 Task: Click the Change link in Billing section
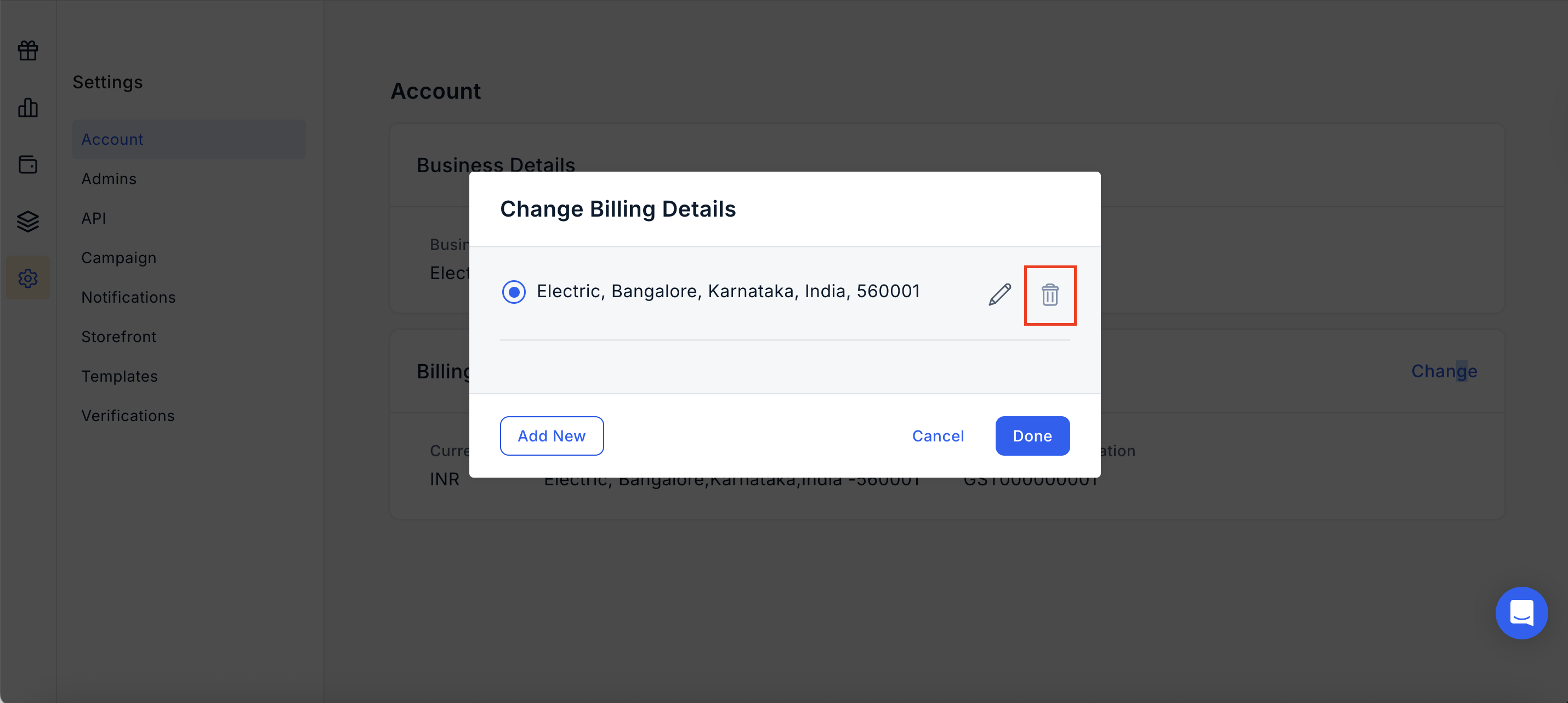pyautogui.click(x=1444, y=371)
